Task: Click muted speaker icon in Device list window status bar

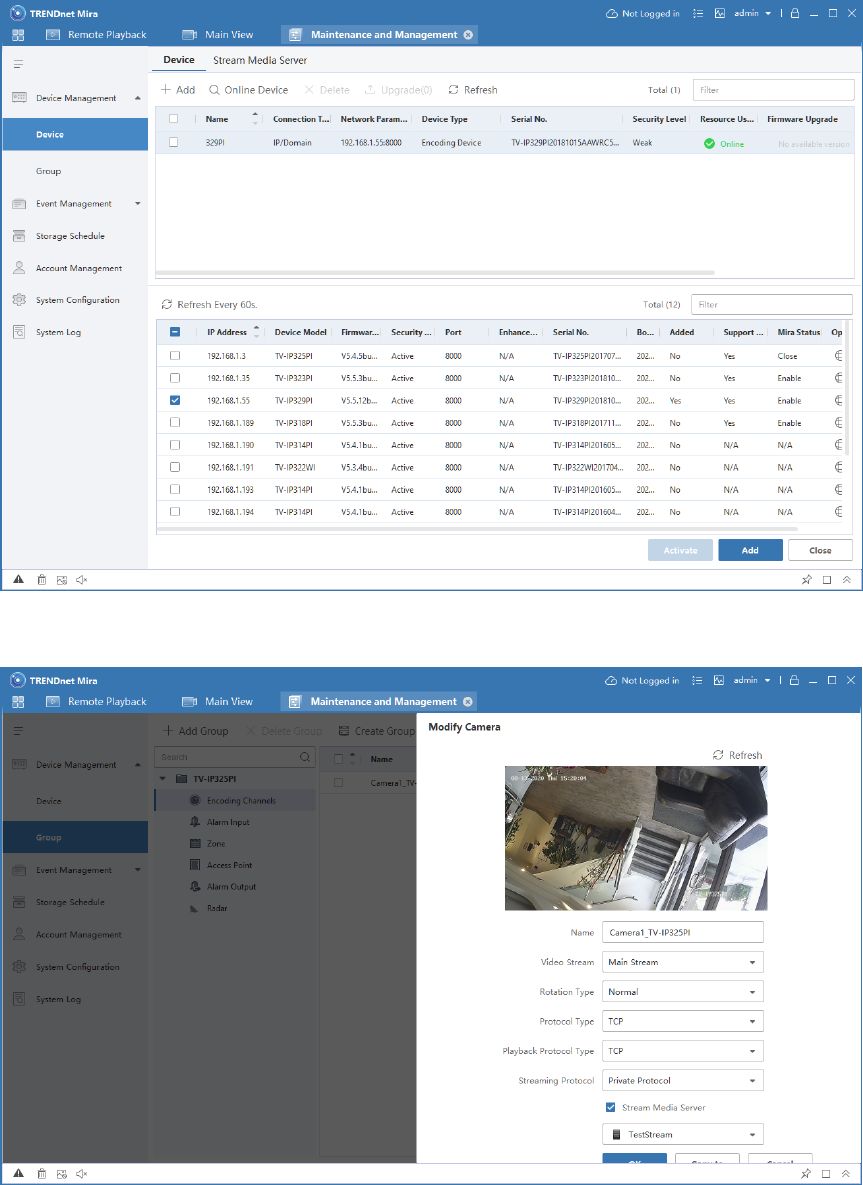Action: (x=82, y=580)
